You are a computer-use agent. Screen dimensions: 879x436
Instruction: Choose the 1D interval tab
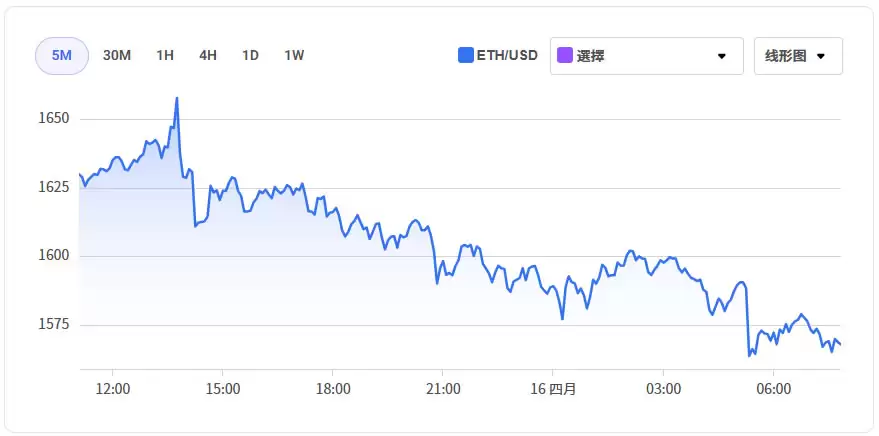point(250,56)
